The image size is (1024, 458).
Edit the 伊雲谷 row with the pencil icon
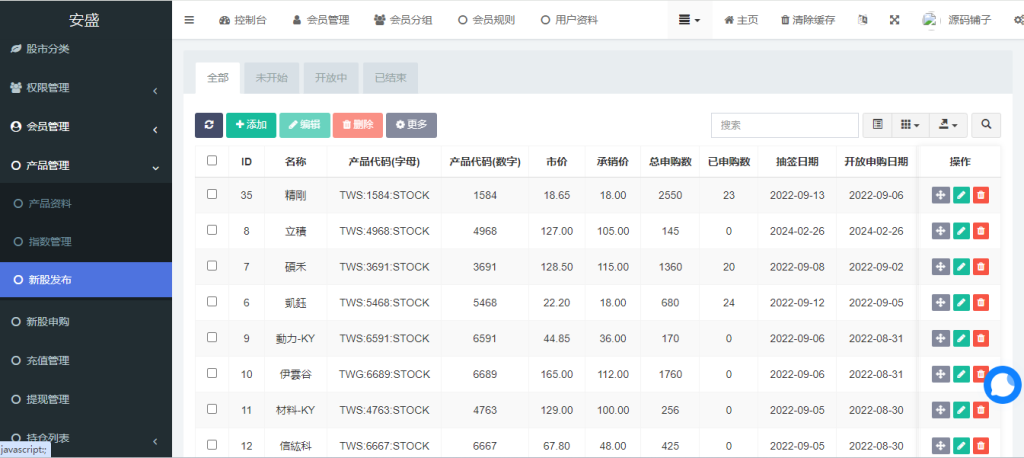(961, 374)
